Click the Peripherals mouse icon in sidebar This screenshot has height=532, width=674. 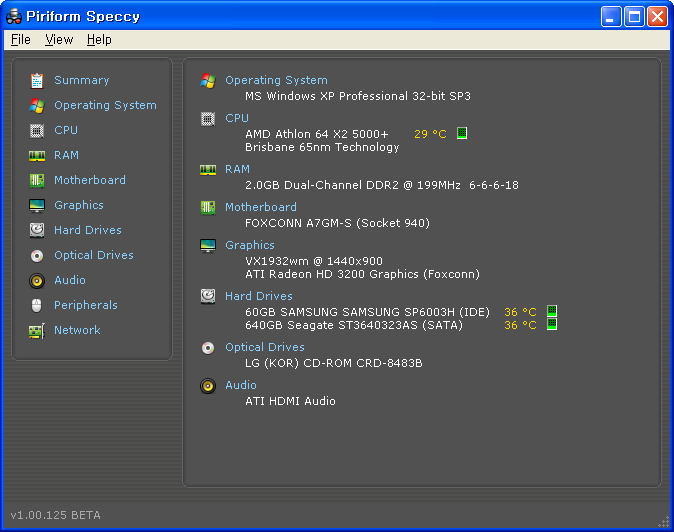point(37,306)
